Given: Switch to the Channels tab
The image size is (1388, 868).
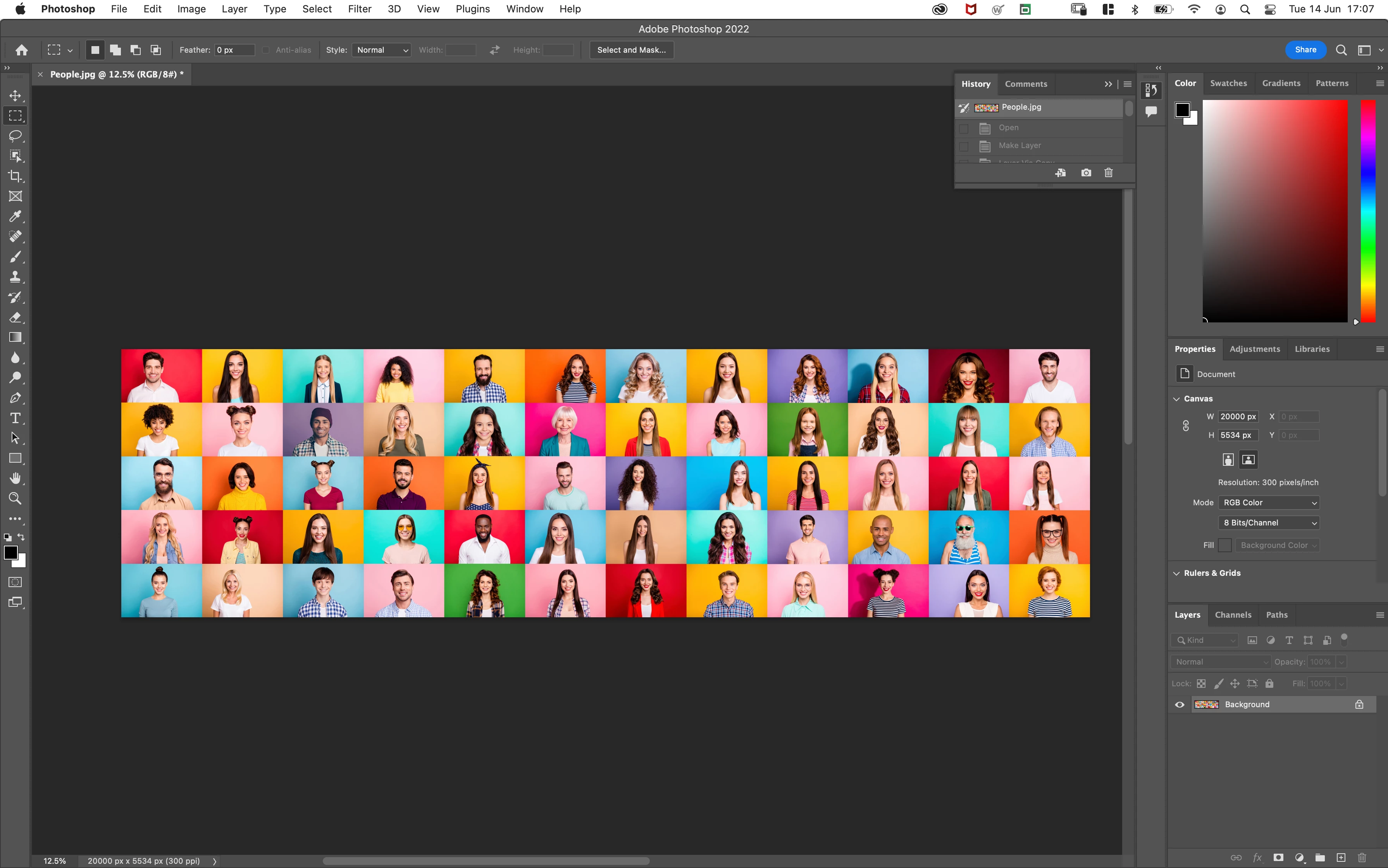Looking at the screenshot, I should (x=1233, y=615).
